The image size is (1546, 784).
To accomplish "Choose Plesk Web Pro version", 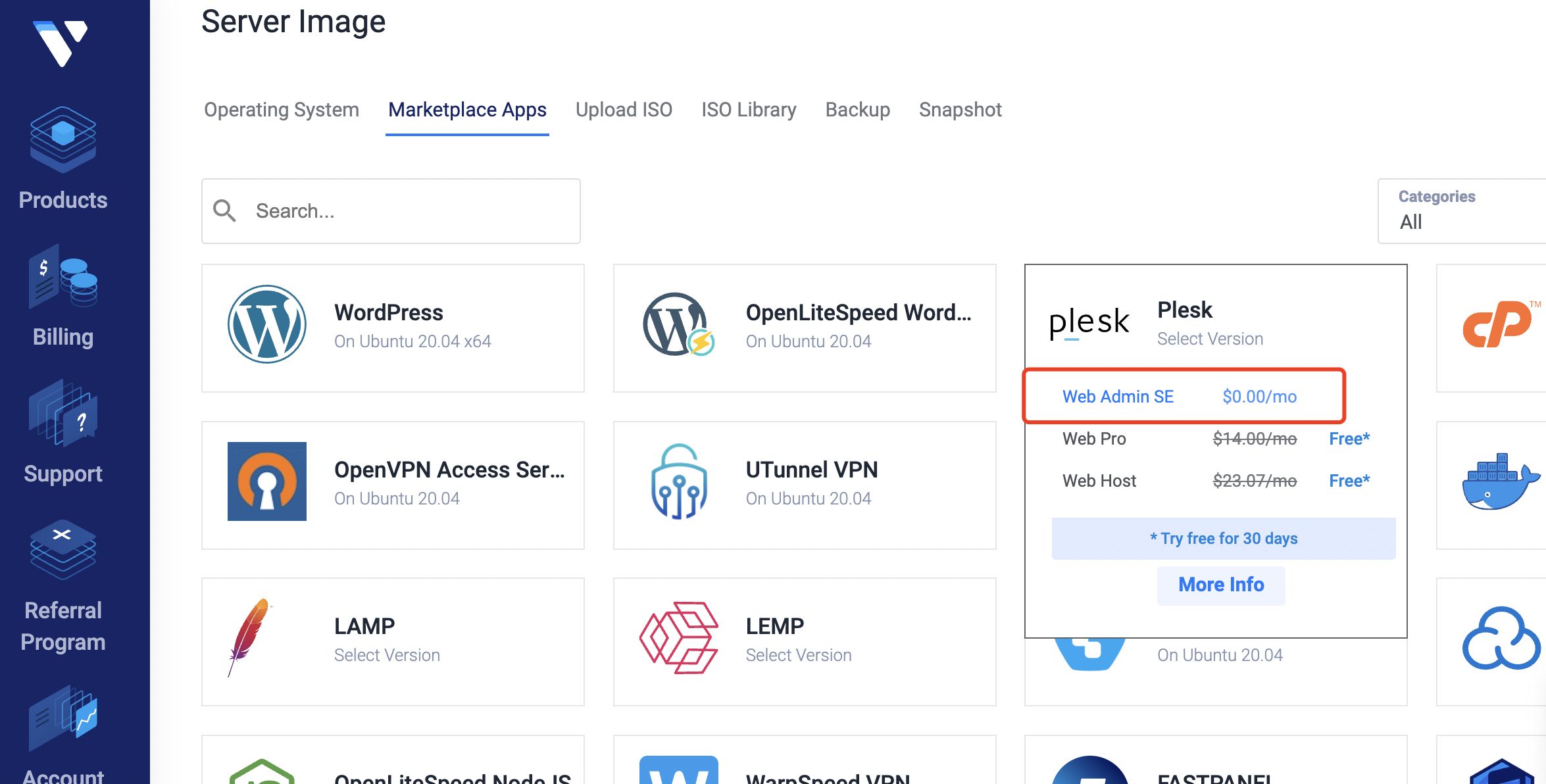I will pos(1094,439).
